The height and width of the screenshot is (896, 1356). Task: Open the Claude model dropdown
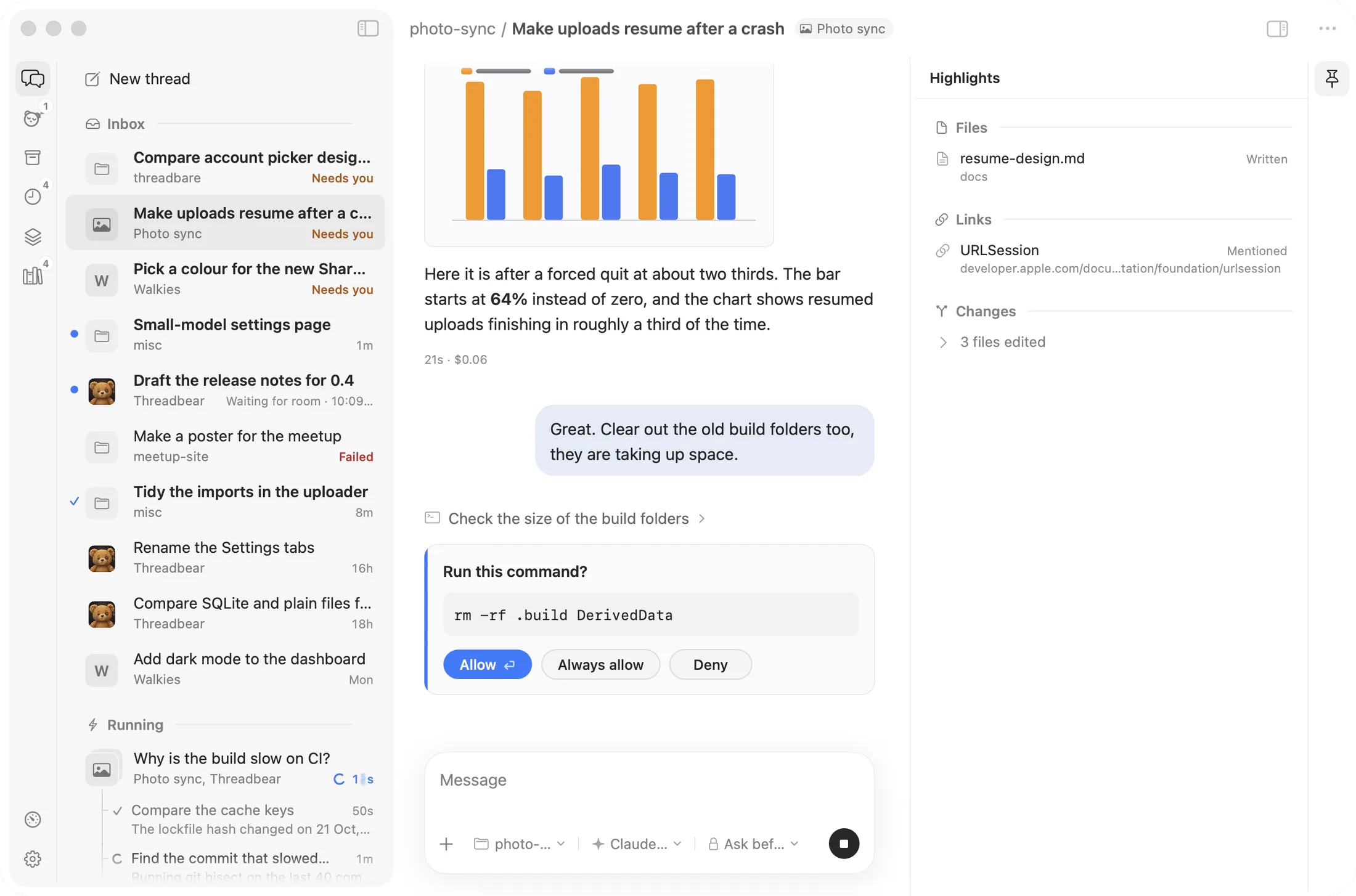[636, 844]
